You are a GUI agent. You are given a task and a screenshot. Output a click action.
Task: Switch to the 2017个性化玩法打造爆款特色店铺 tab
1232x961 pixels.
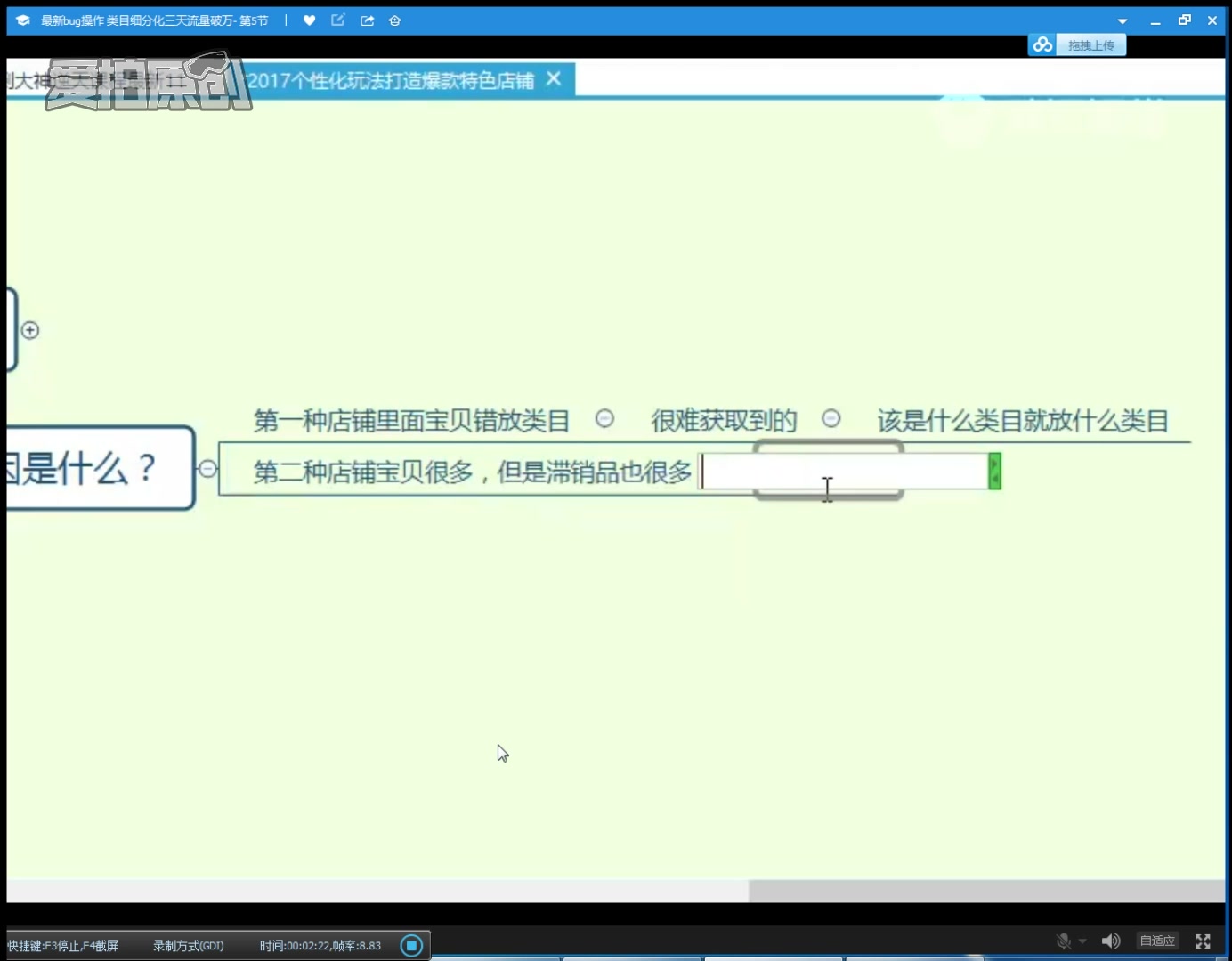coord(390,80)
